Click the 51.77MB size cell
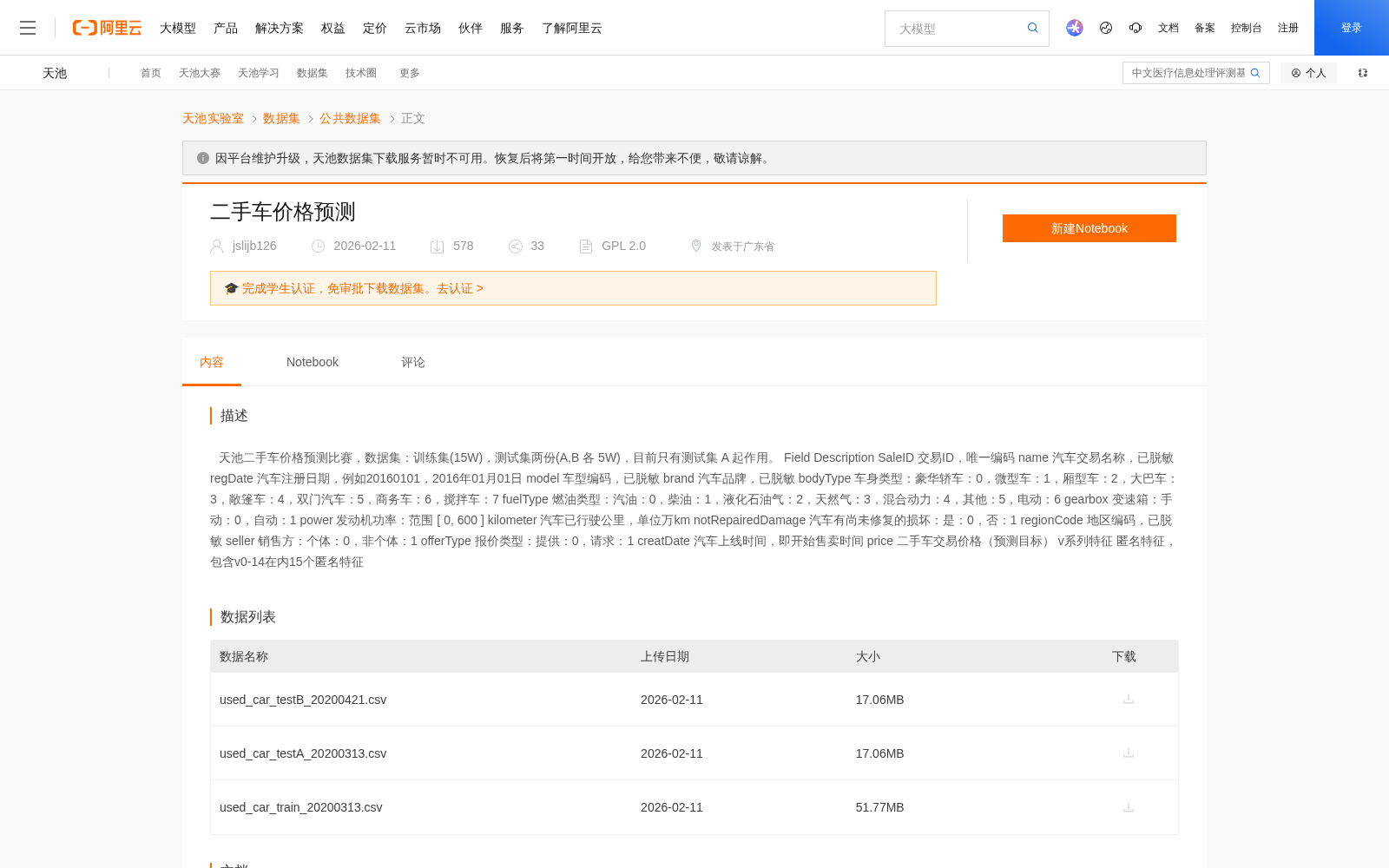This screenshot has width=1389, height=868. [879, 807]
